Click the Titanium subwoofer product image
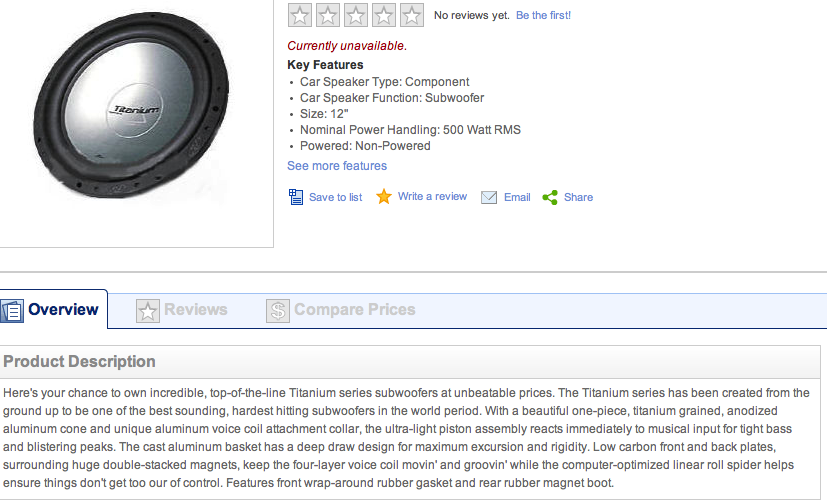The image size is (827, 503). [x=131, y=105]
